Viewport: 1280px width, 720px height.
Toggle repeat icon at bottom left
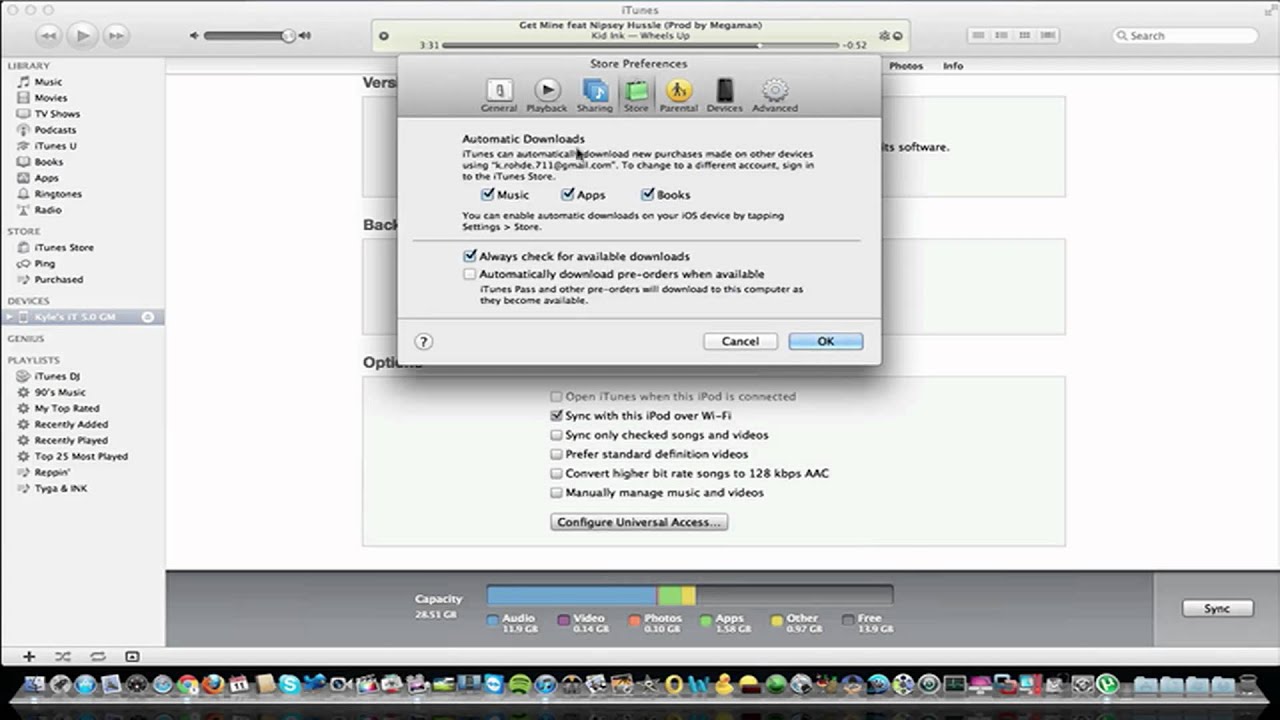tap(98, 657)
